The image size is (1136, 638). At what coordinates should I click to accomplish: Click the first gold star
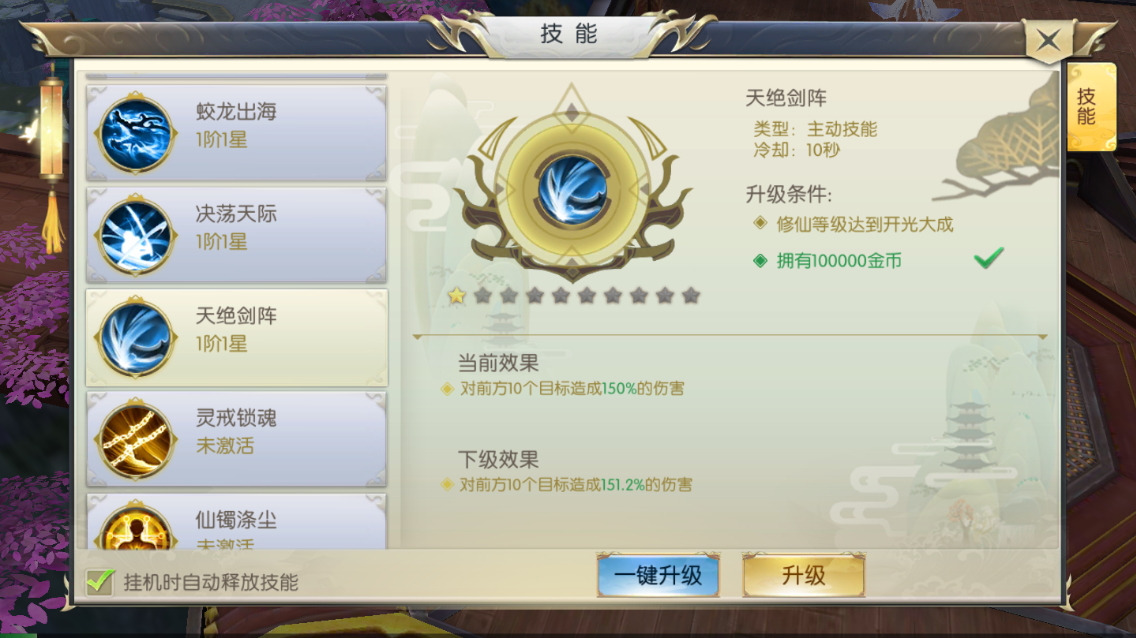(x=456, y=295)
